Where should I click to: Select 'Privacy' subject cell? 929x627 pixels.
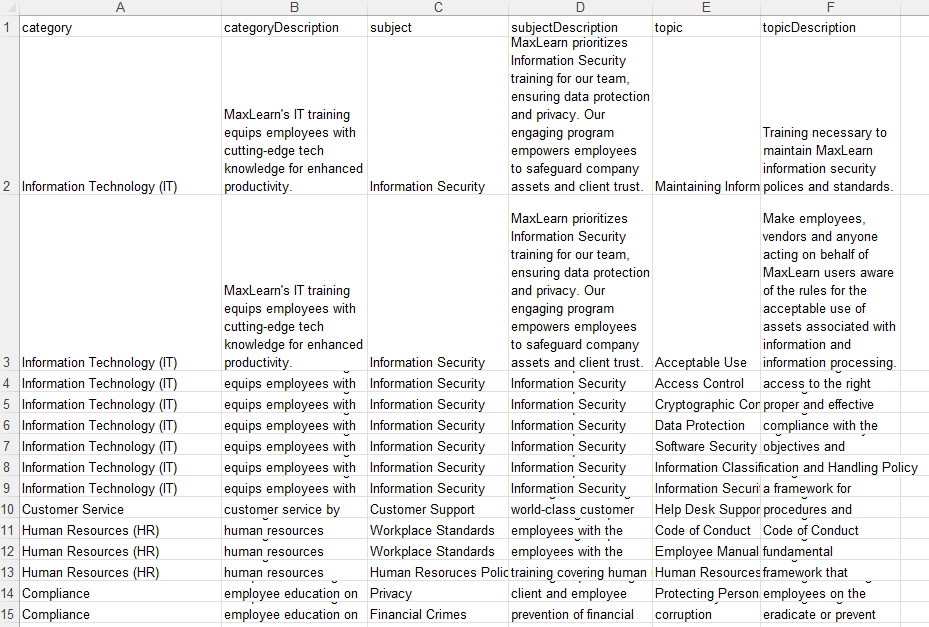(x=438, y=593)
